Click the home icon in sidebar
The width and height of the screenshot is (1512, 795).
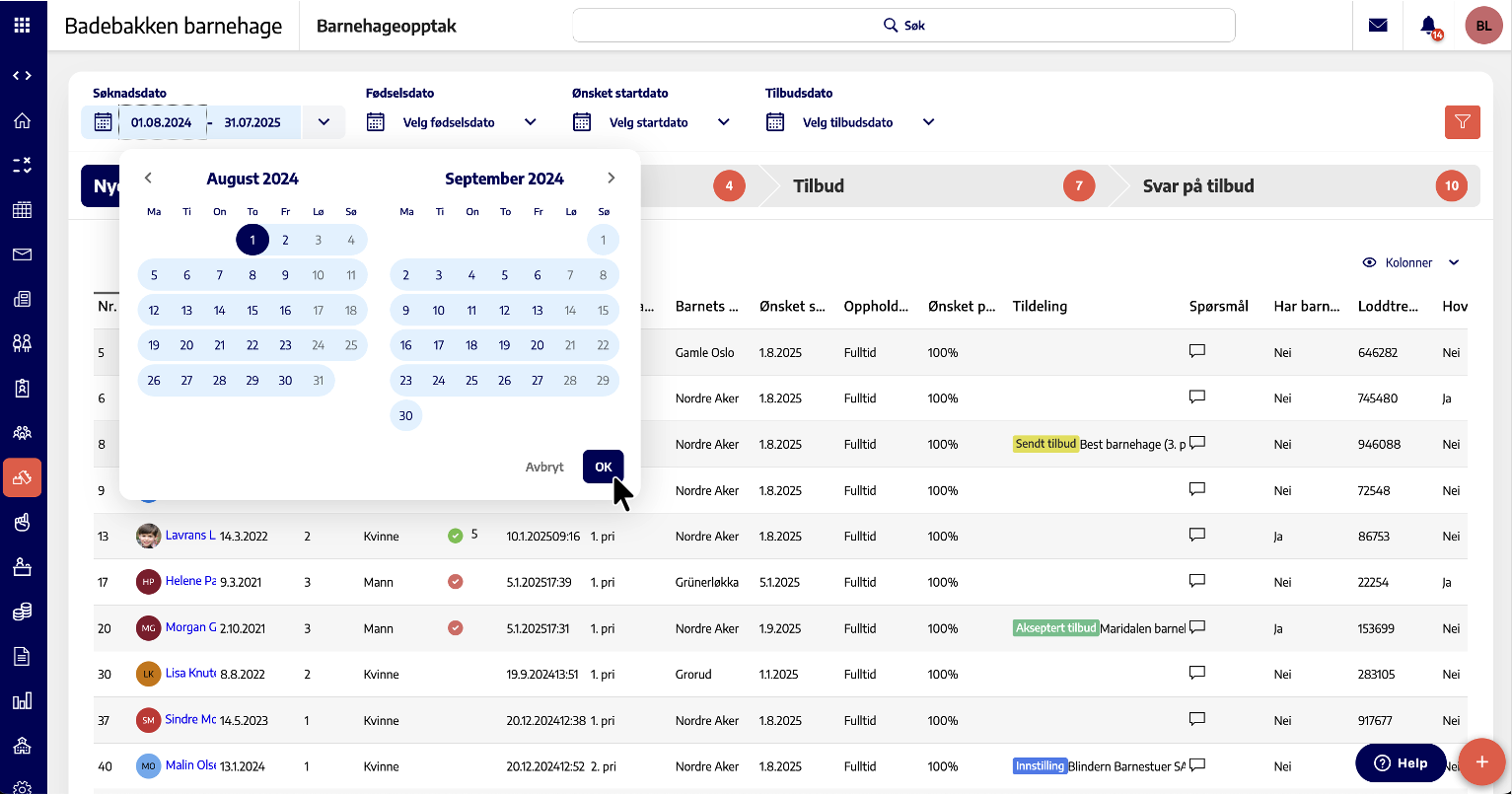[x=22, y=121]
